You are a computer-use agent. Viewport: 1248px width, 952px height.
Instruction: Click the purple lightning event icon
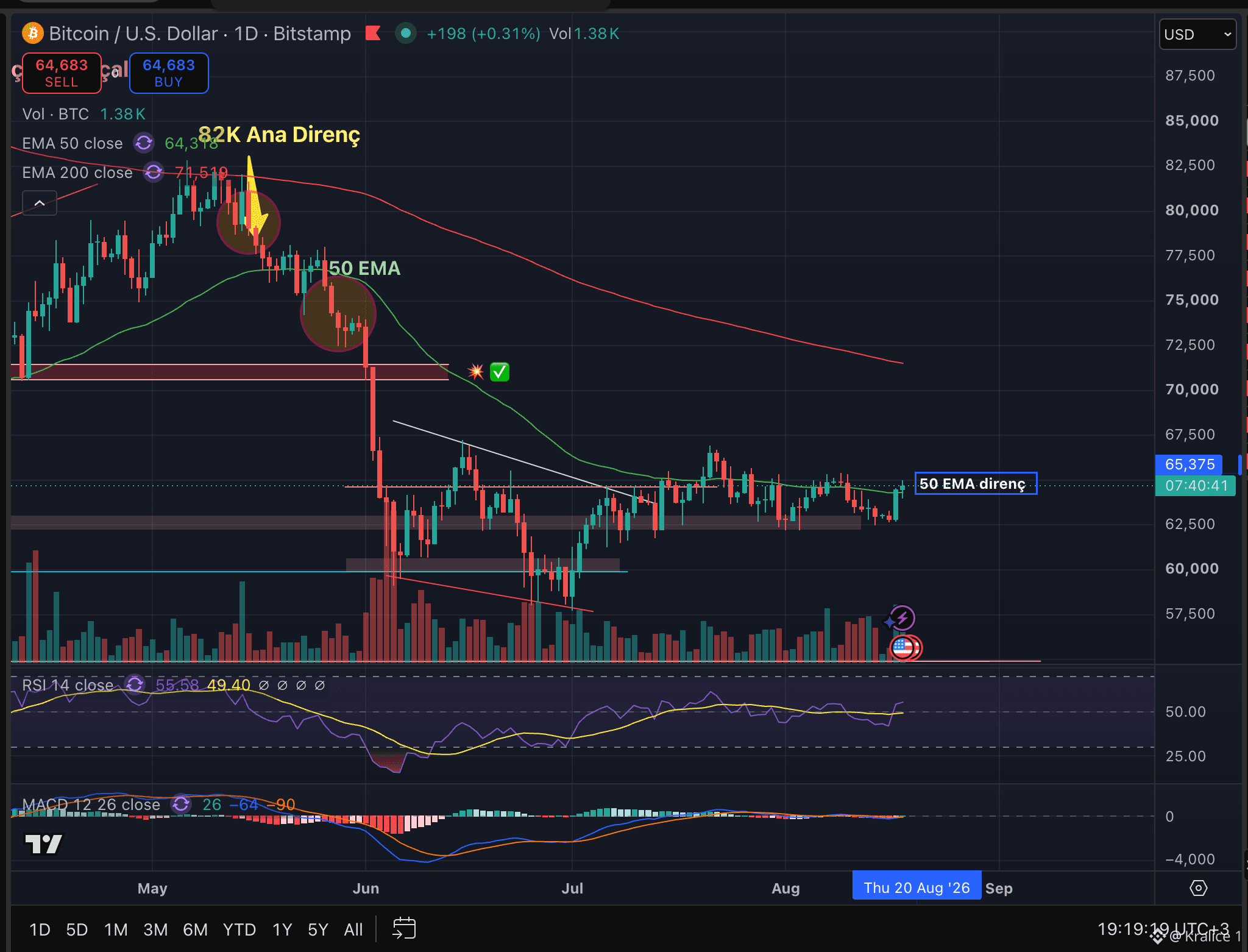click(x=902, y=618)
